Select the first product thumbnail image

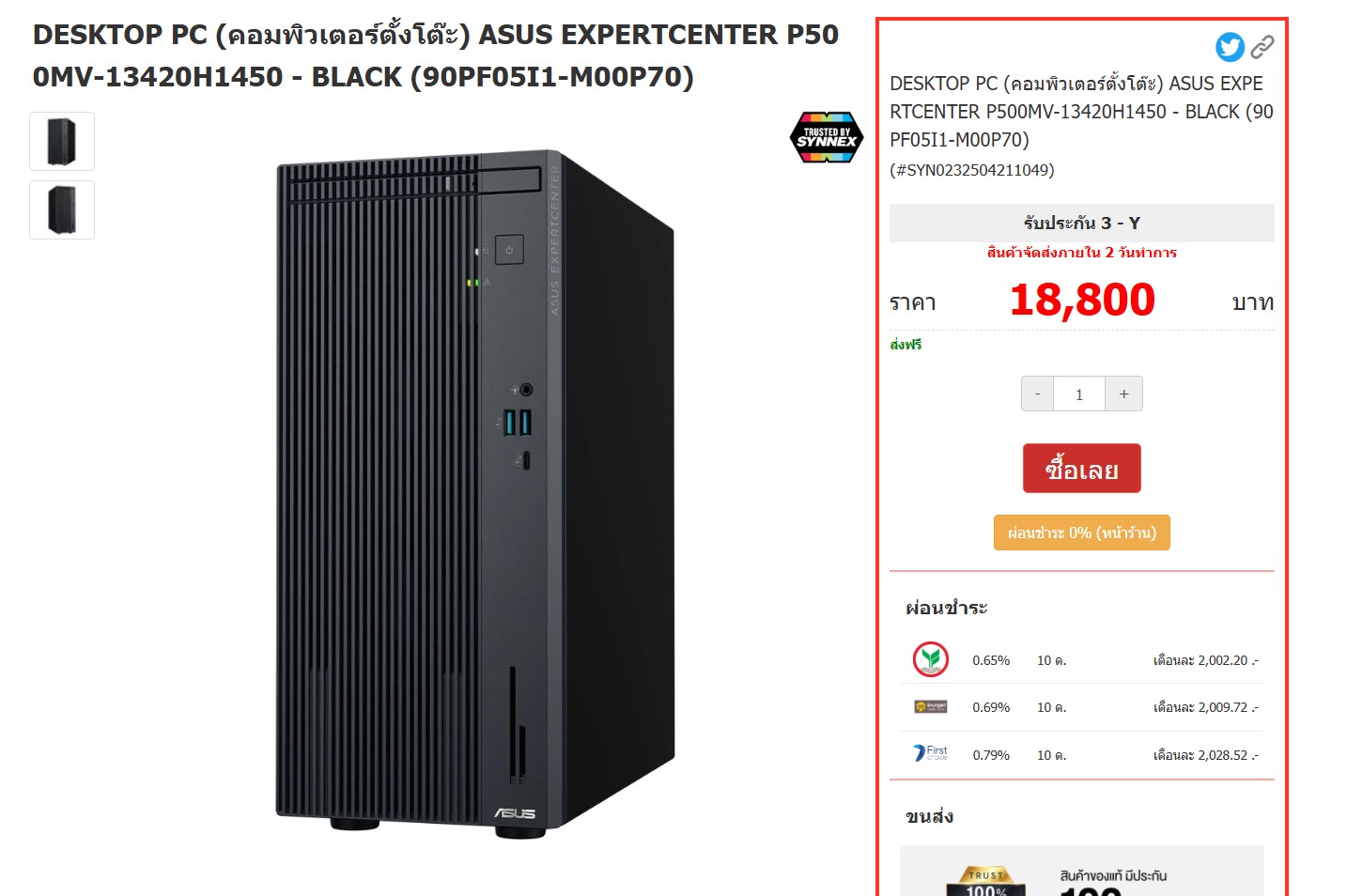click(x=62, y=142)
